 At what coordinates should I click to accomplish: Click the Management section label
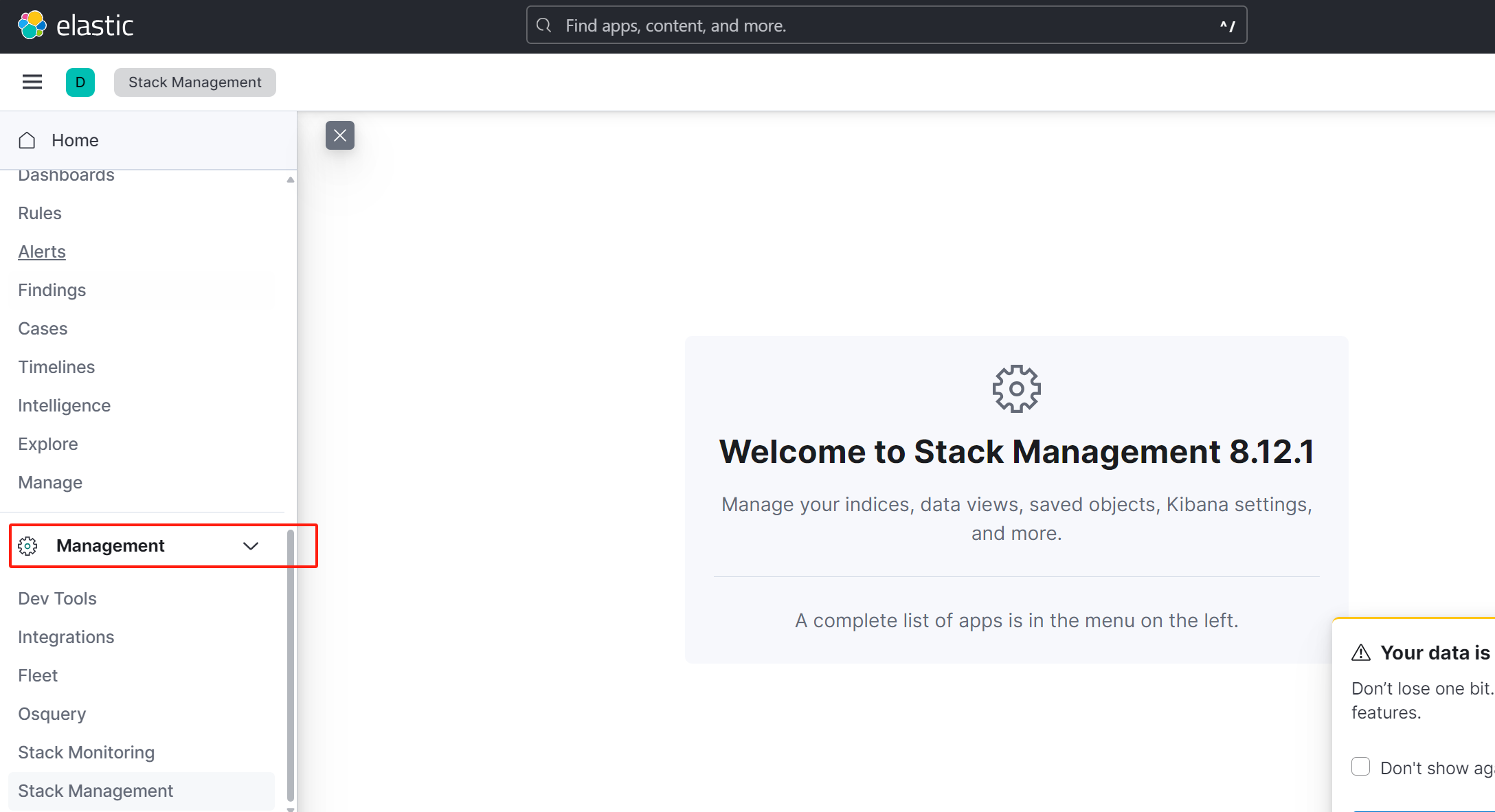[111, 545]
